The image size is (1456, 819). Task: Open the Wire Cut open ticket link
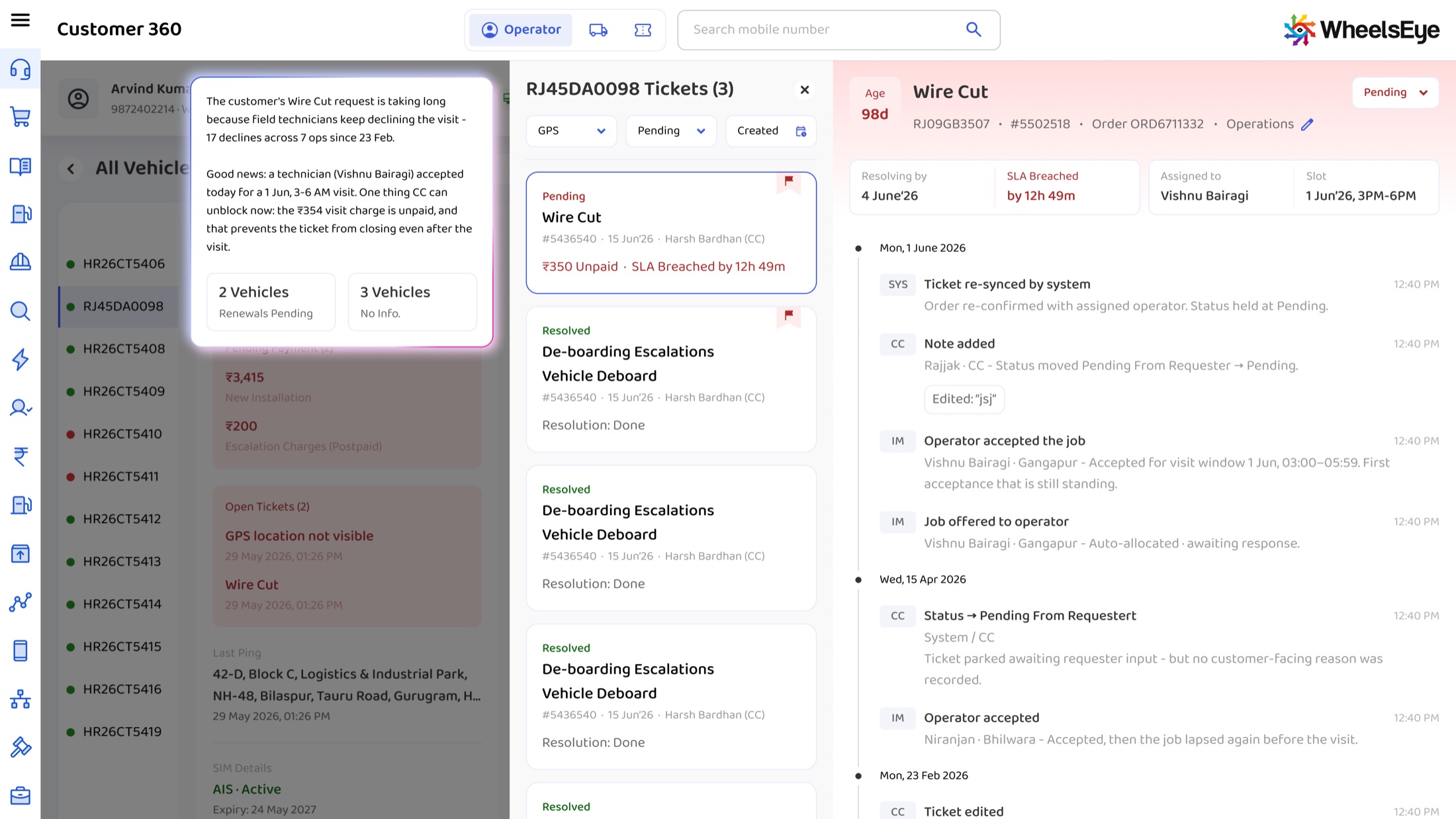click(x=251, y=585)
